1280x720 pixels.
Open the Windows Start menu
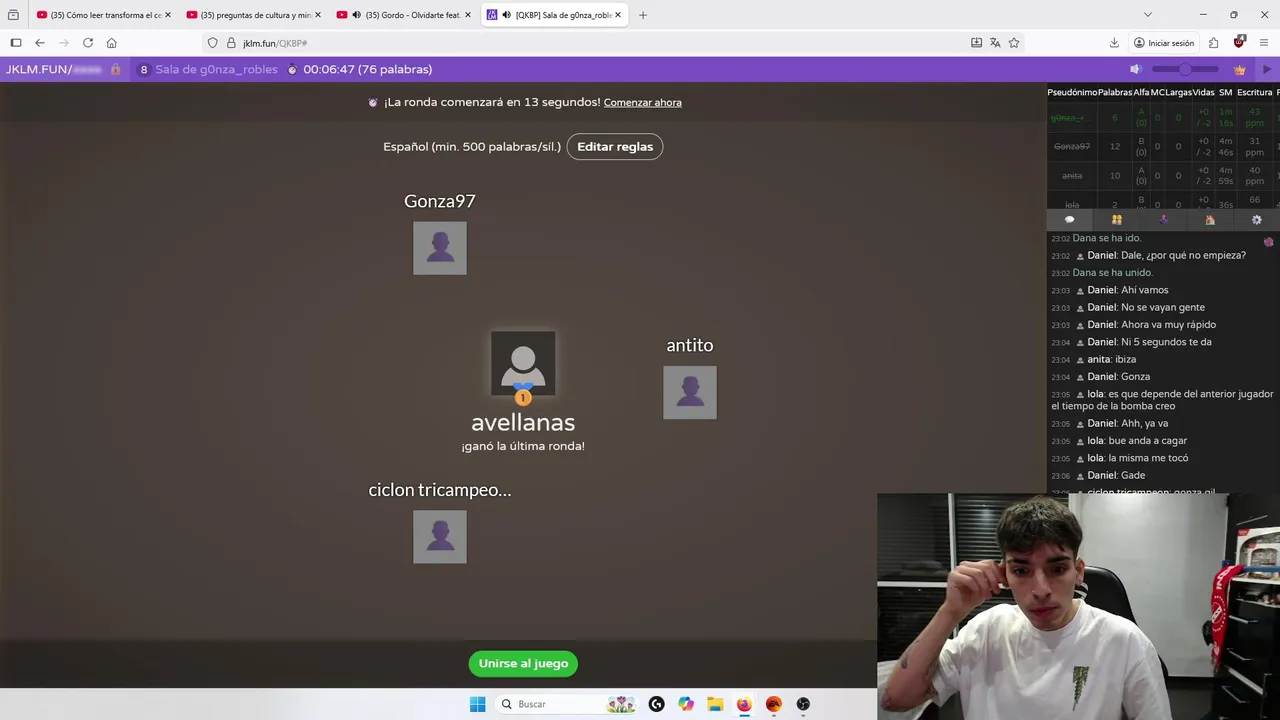(477, 704)
